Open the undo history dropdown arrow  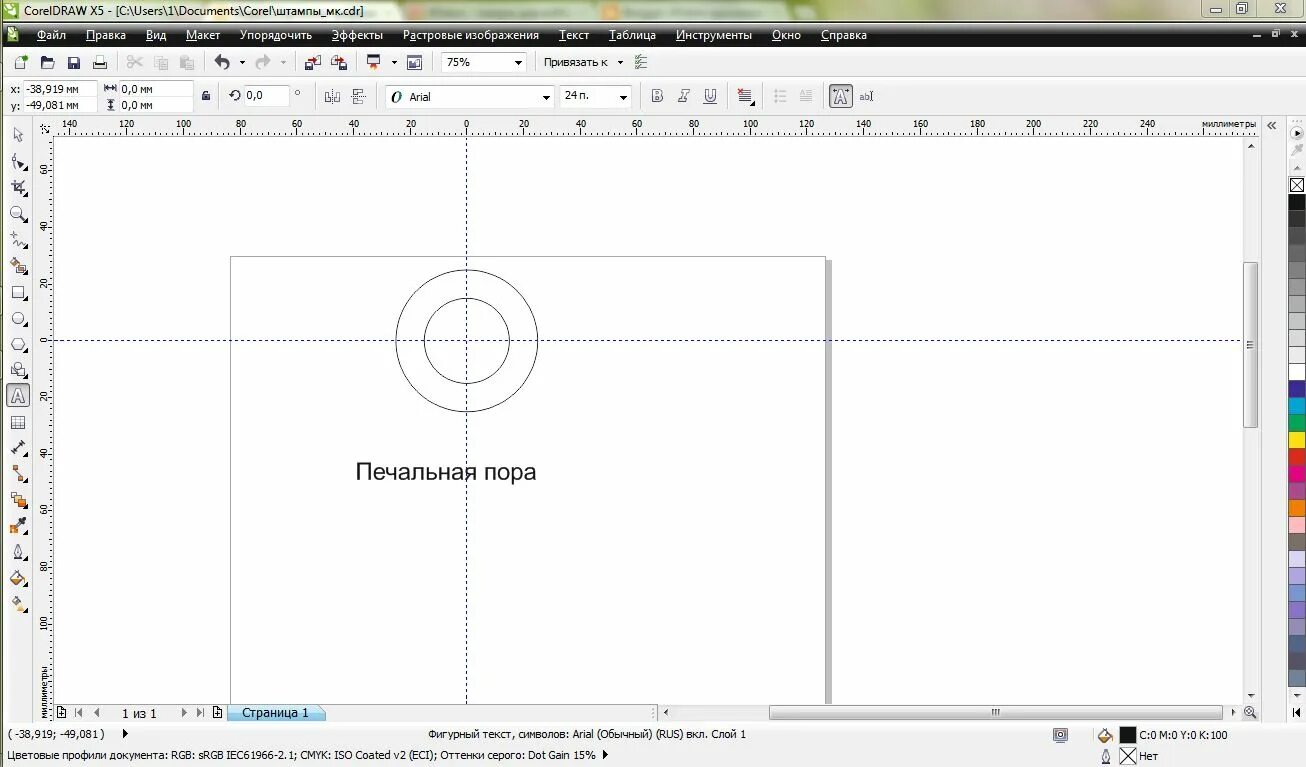242,62
